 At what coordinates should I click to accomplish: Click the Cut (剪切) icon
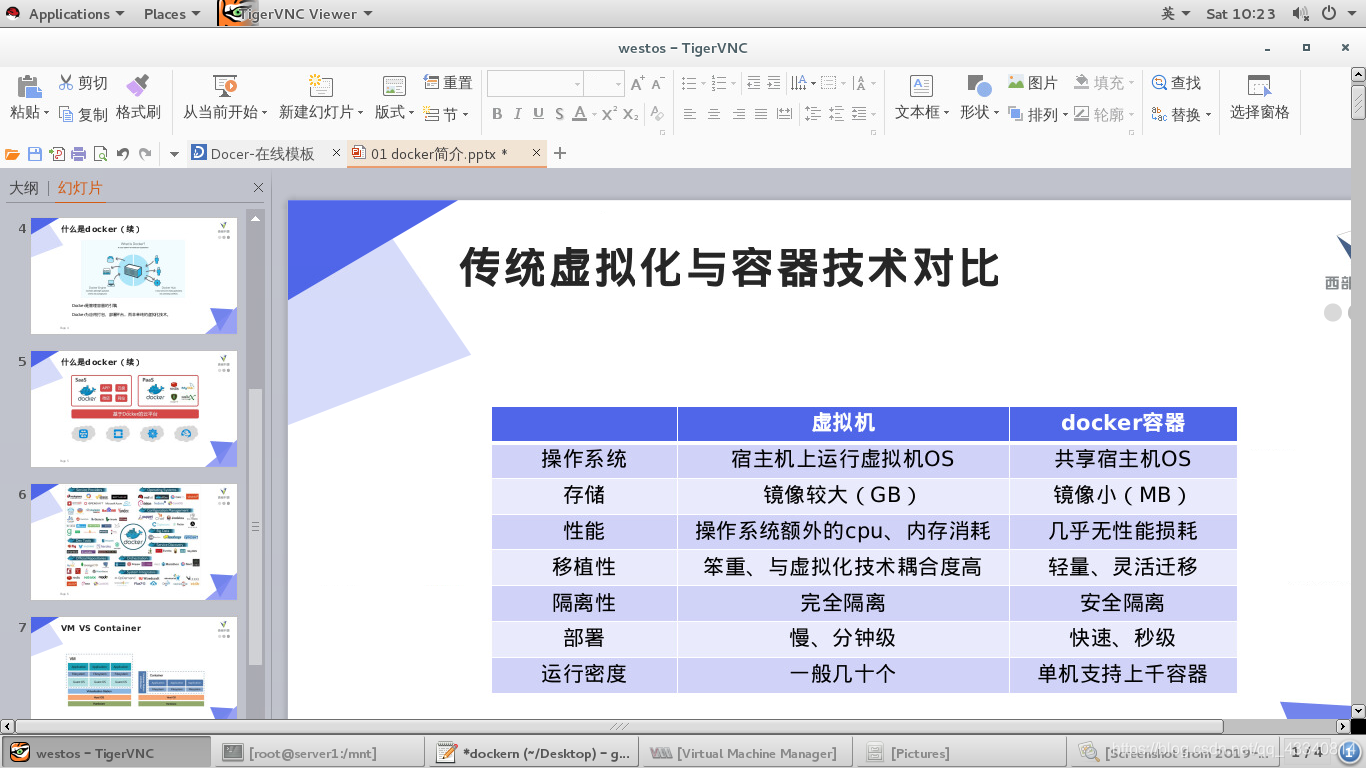click(x=66, y=83)
